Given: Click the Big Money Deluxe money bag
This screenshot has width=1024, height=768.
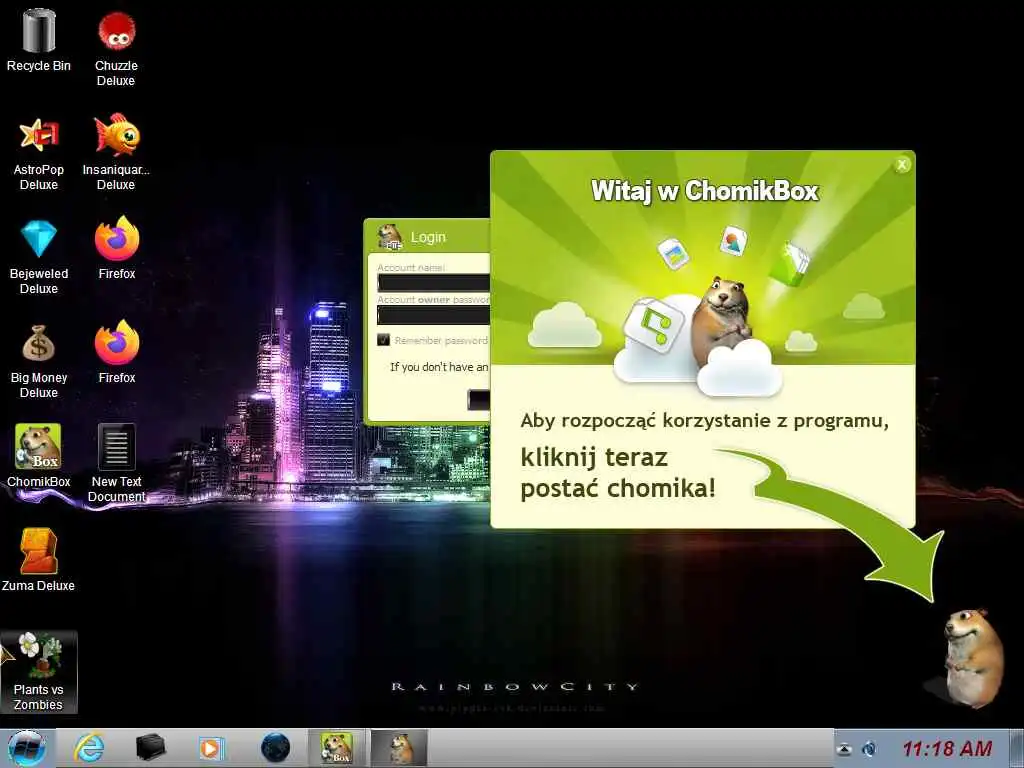Looking at the screenshot, I should click(39, 362).
